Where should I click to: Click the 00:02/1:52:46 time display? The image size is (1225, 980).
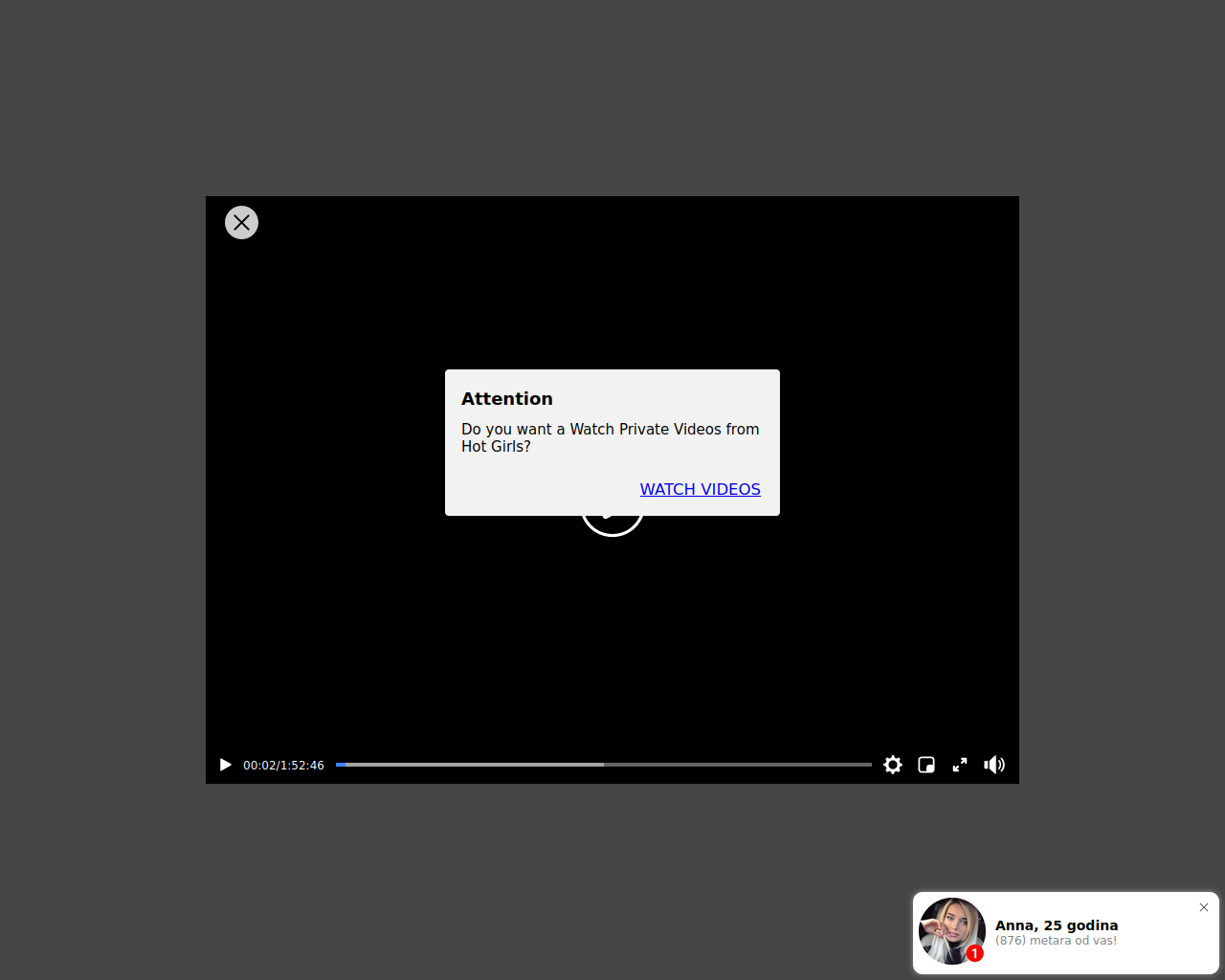[283, 766]
